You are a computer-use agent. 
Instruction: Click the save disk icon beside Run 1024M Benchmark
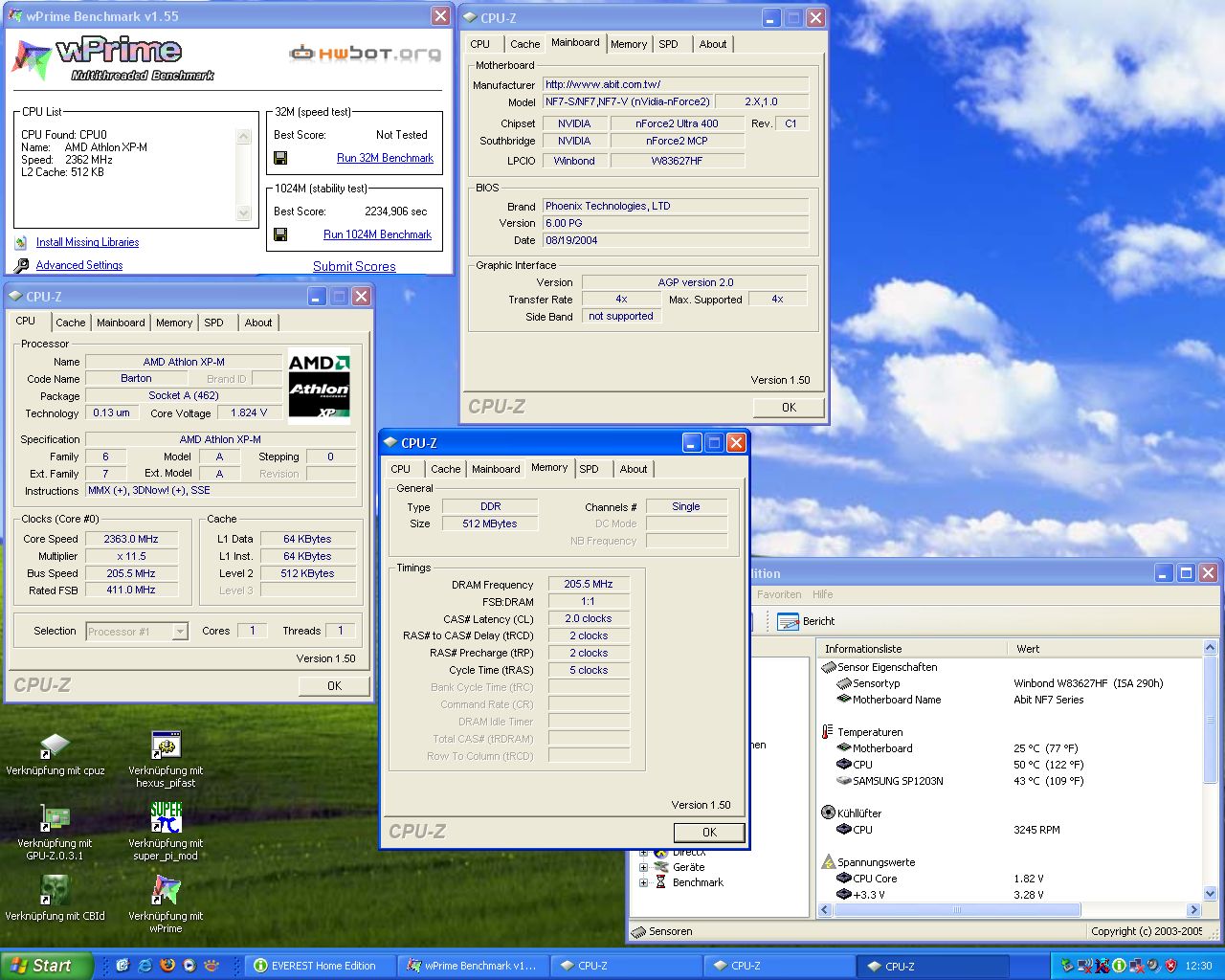(x=280, y=234)
